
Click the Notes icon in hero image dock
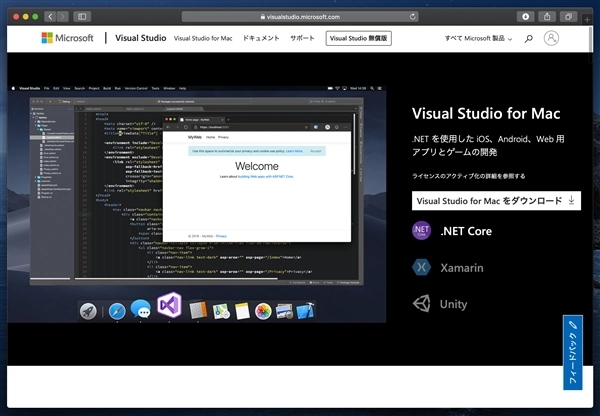click(x=242, y=311)
